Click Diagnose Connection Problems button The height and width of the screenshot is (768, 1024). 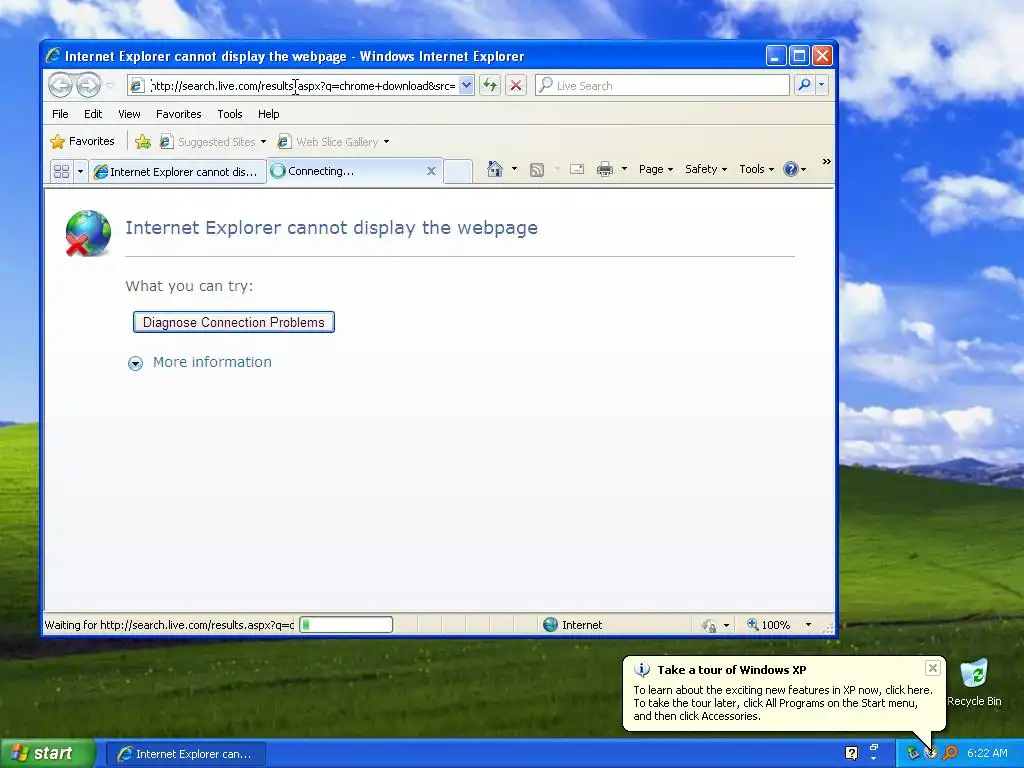pos(234,322)
